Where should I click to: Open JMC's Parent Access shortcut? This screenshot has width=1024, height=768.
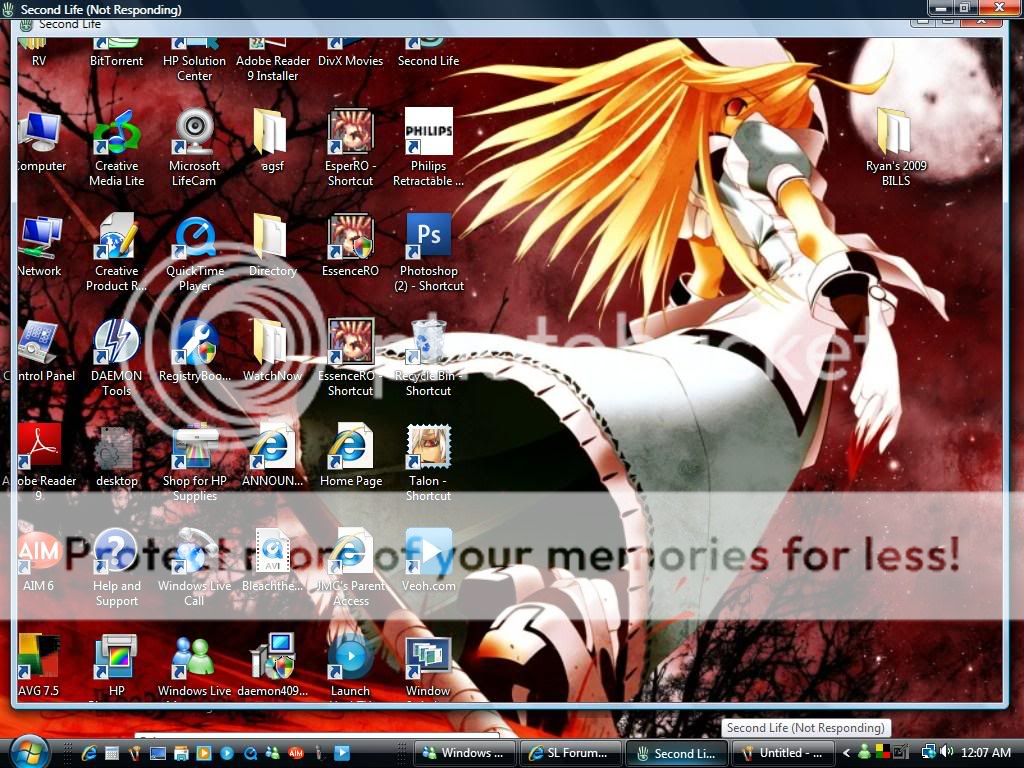(351, 569)
